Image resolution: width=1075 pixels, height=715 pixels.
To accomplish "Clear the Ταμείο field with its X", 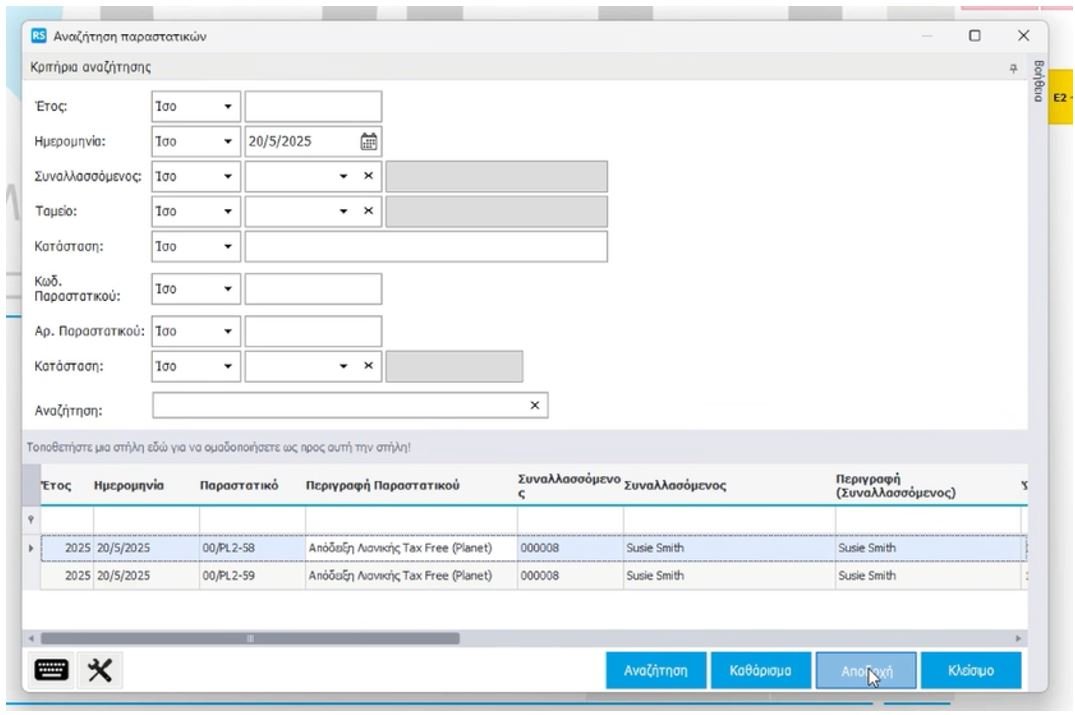I will point(367,210).
